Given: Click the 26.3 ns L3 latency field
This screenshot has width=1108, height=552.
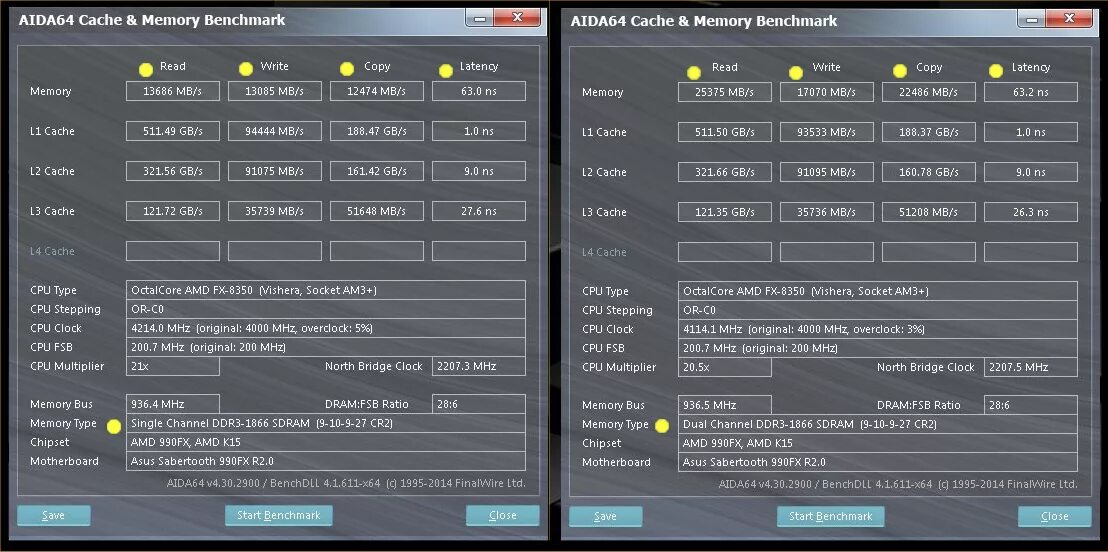Looking at the screenshot, I should 1030,211.
